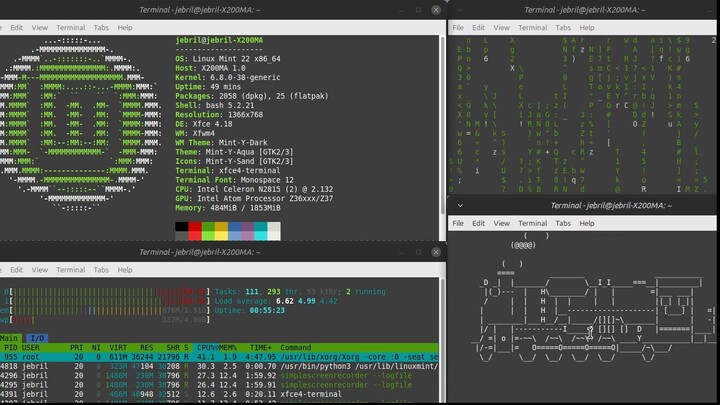Open Edit menu in neofetch terminal window

[17, 28]
